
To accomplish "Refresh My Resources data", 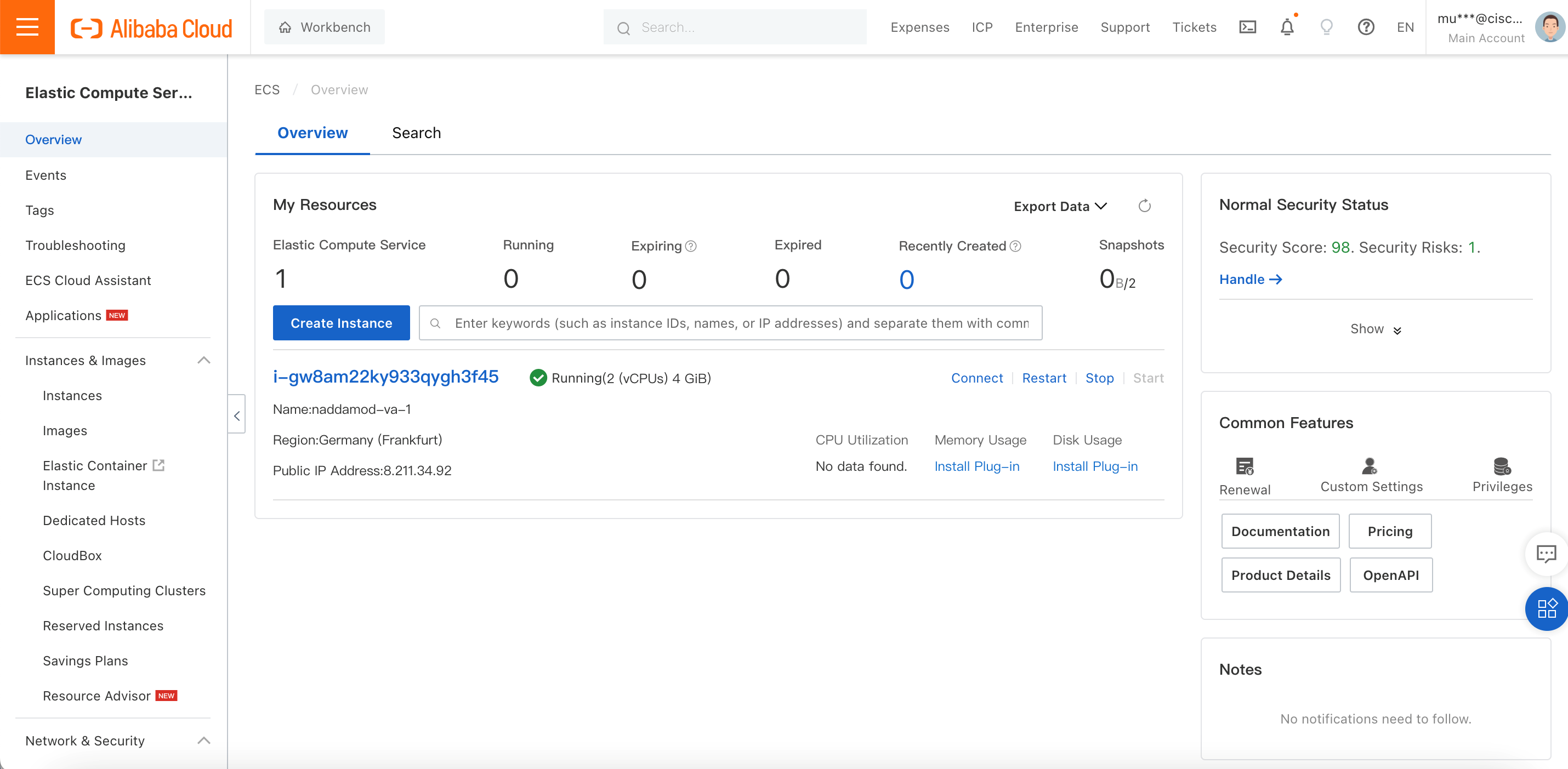I will pyautogui.click(x=1144, y=206).
